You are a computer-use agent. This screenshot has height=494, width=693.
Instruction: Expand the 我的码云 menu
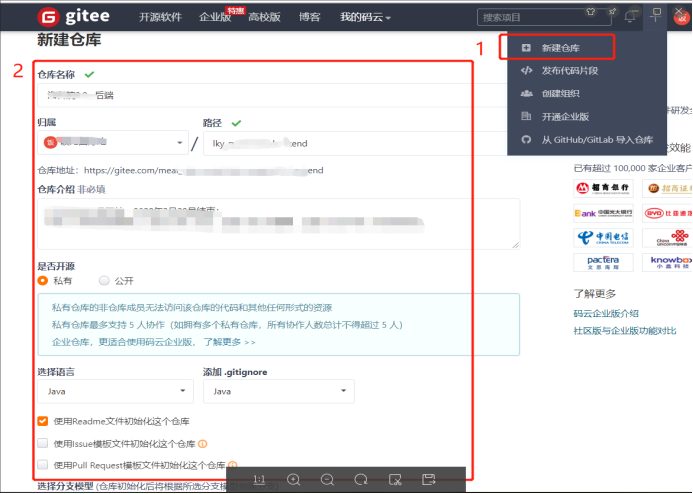tap(365, 17)
